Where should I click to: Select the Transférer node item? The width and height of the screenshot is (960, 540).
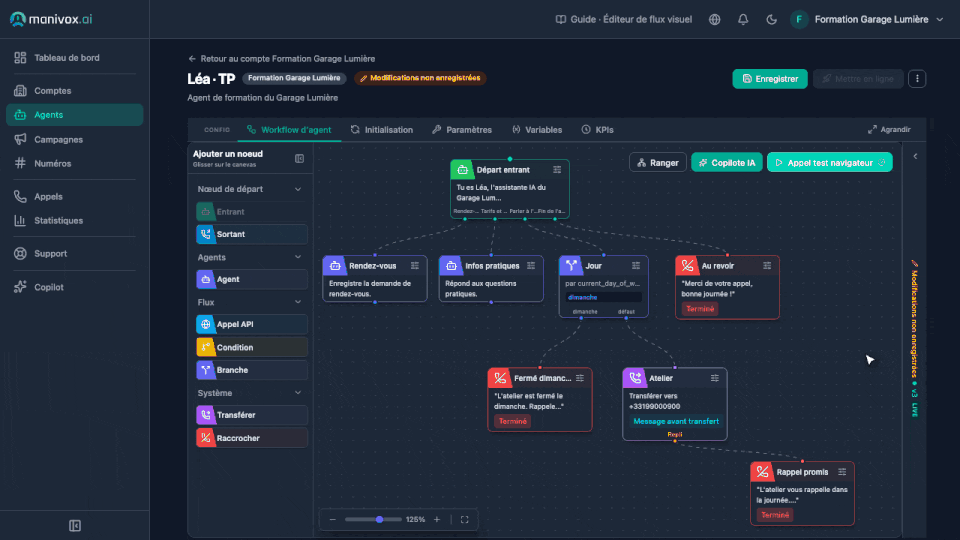(x=252, y=415)
